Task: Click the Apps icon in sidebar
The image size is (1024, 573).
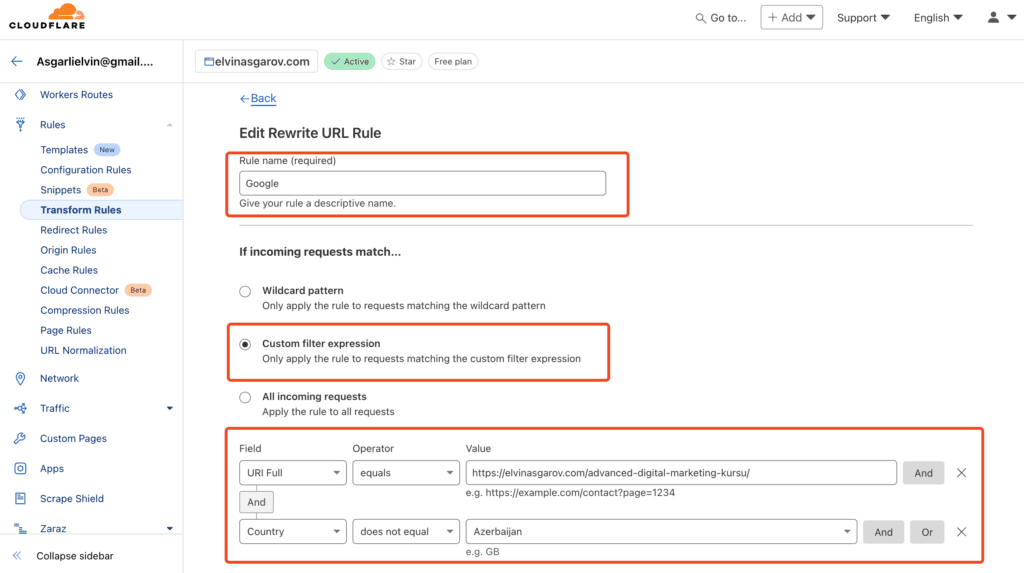Action: click(20, 468)
